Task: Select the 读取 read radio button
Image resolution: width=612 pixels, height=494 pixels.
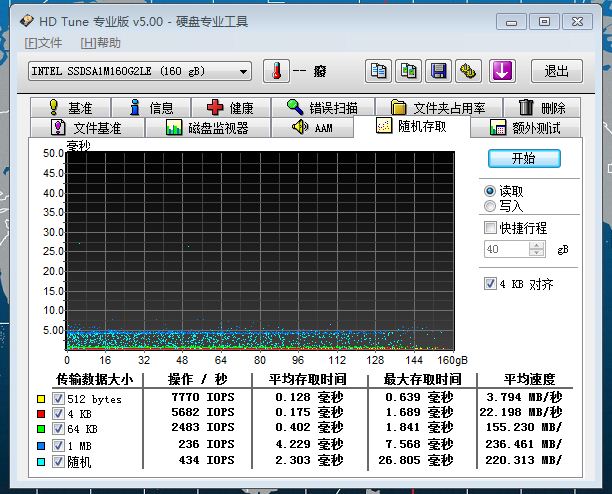Action: tap(489, 191)
